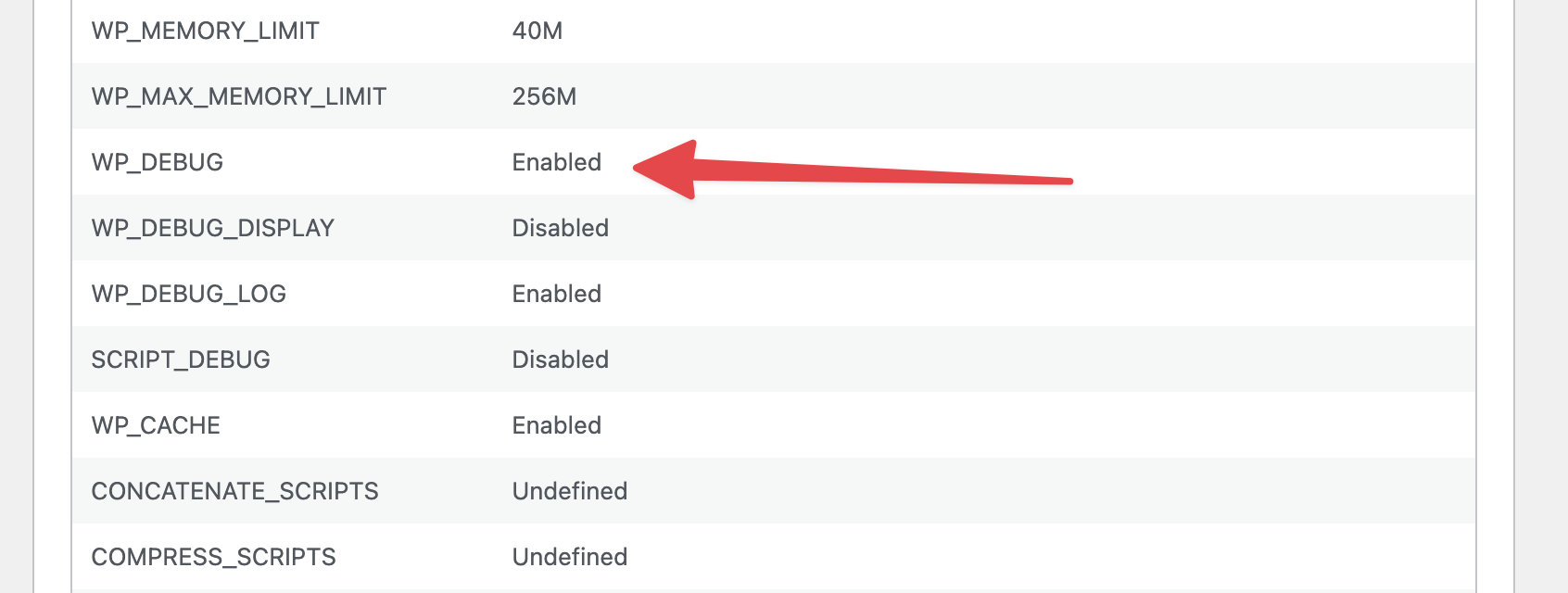Click the WP_CACHE constant name
The image size is (1568, 593).
click(156, 426)
